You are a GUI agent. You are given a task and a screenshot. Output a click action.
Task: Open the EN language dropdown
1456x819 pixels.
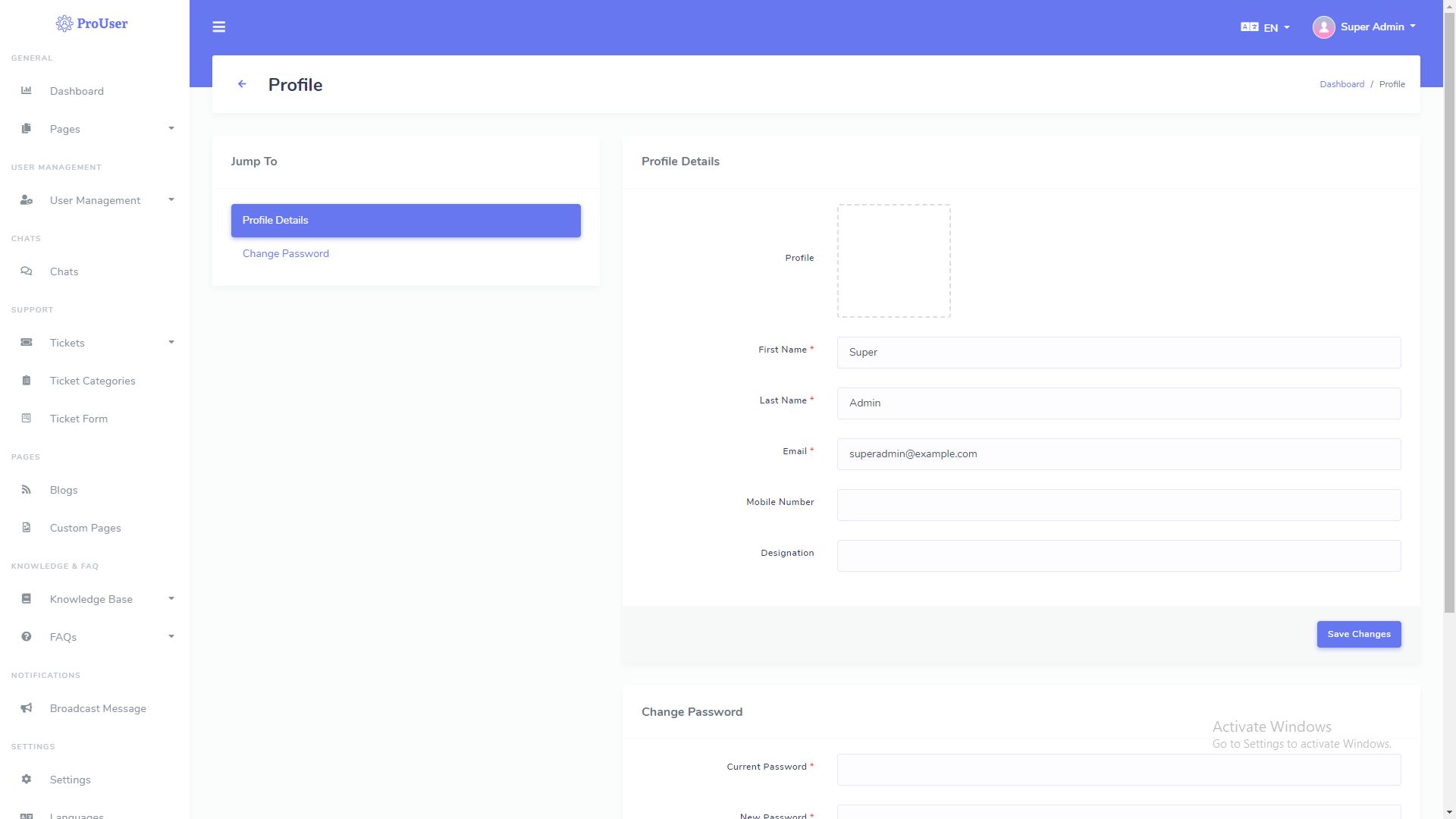pos(1266,27)
